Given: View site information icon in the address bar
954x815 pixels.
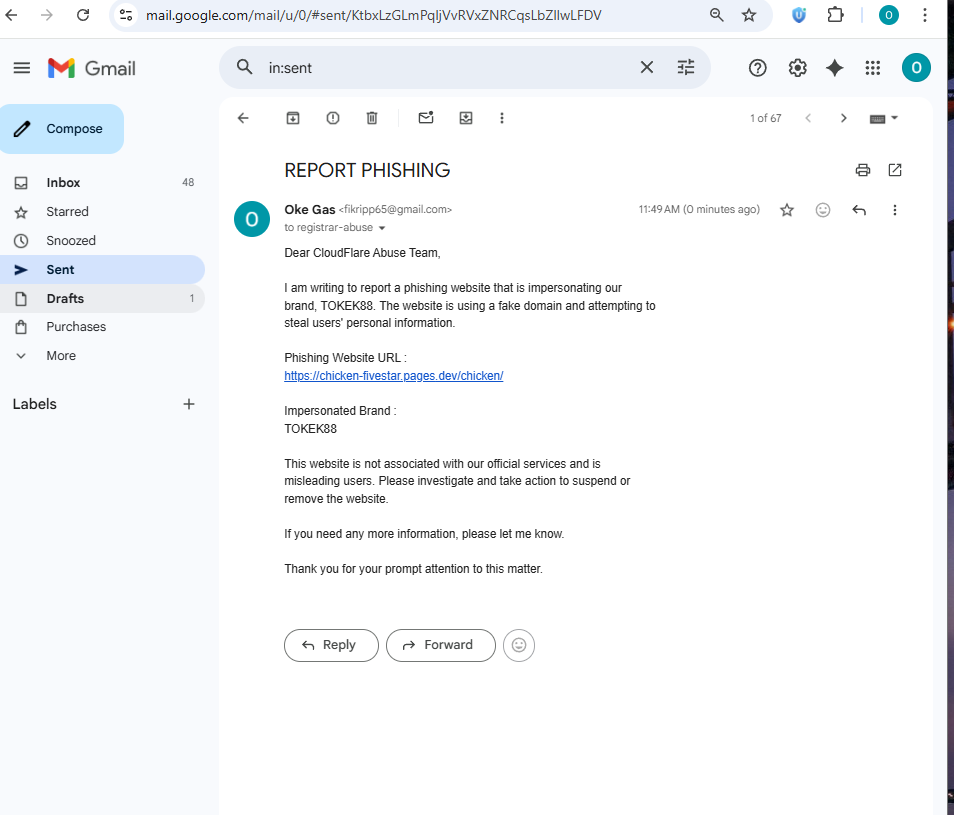Looking at the screenshot, I should click(126, 15).
